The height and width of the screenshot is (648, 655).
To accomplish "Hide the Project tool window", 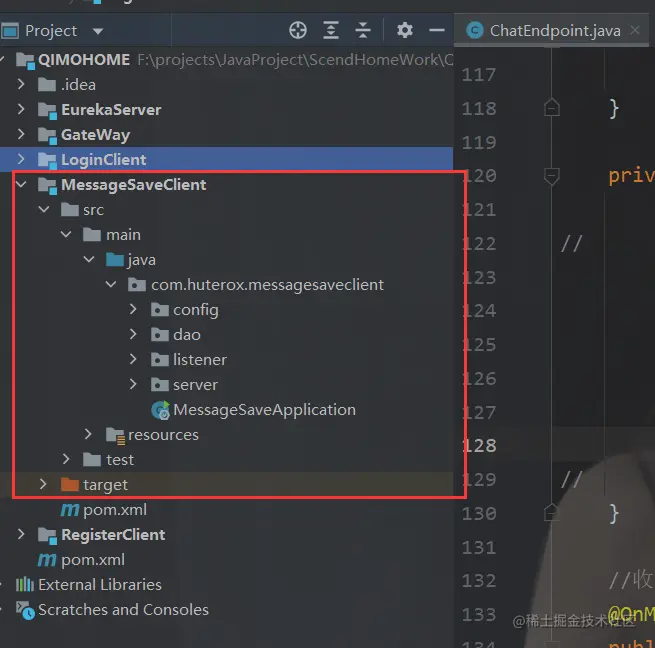I will tap(437, 30).
